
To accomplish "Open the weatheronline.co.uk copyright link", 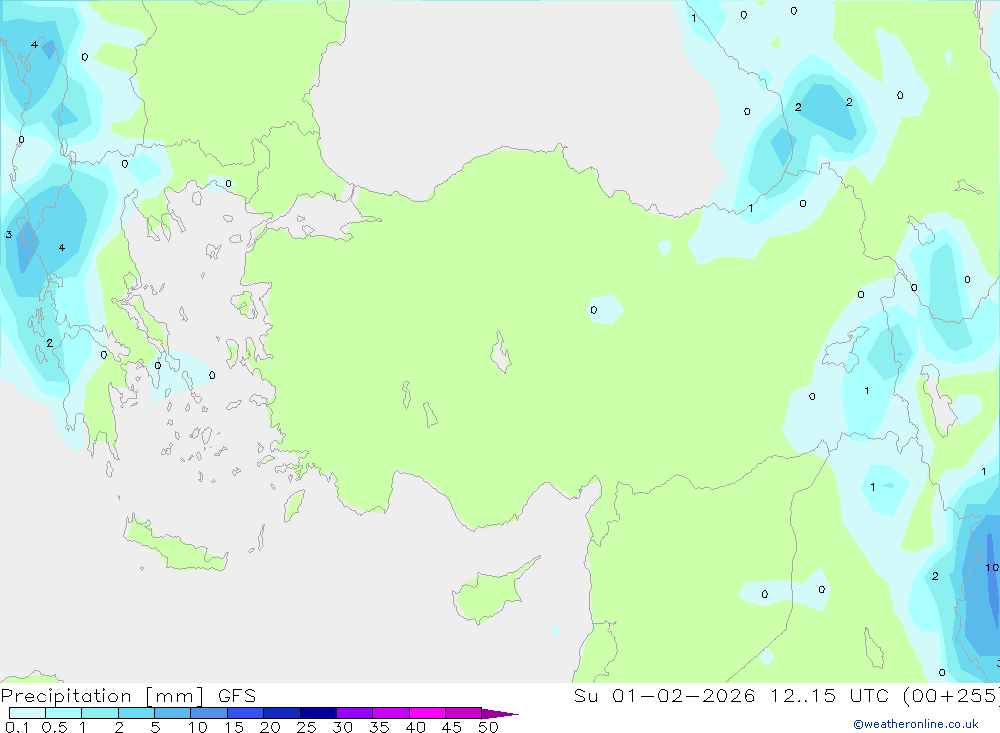I will click(916, 724).
